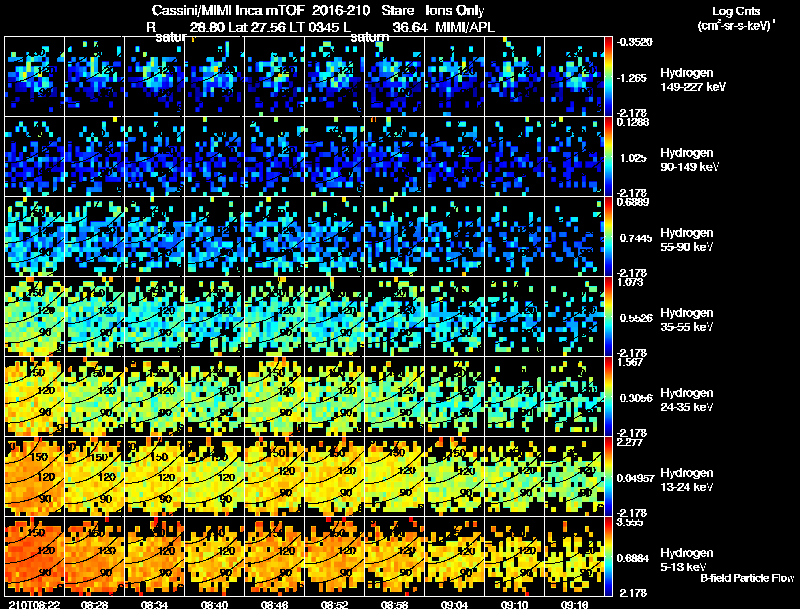Select the '2016-210' date in the title
Screen dimensions: 800x609
pyautogui.click(x=340, y=11)
